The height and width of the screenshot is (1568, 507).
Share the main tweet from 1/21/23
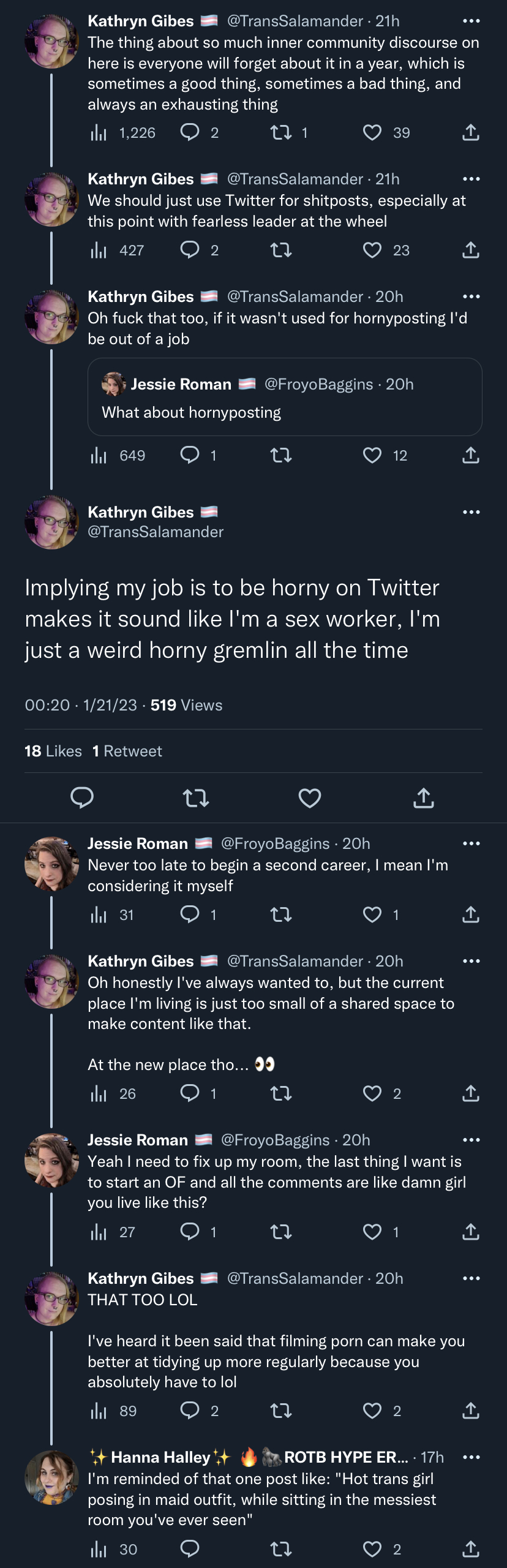pyautogui.click(x=424, y=798)
